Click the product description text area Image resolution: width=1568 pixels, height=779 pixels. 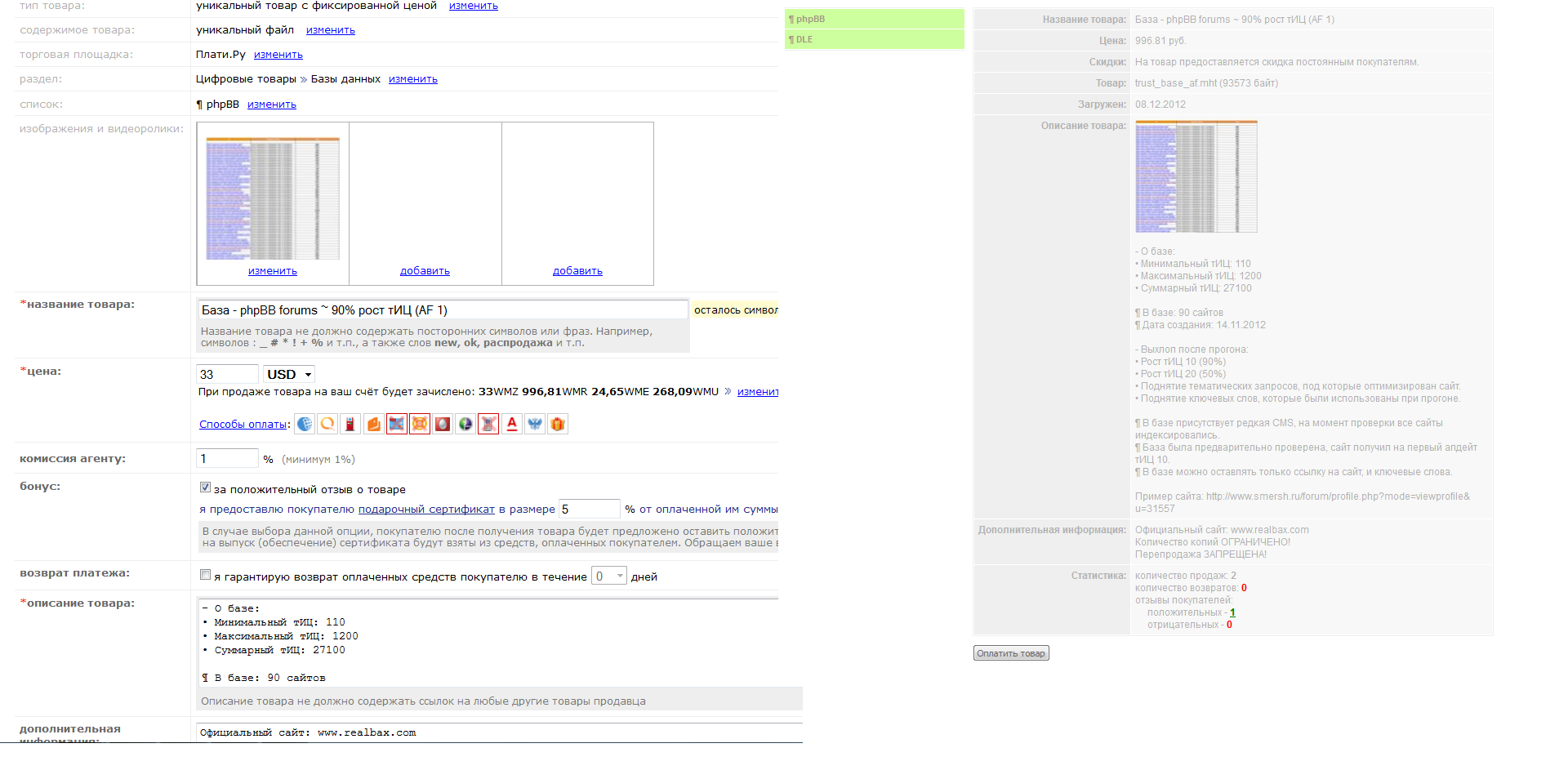click(488, 643)
